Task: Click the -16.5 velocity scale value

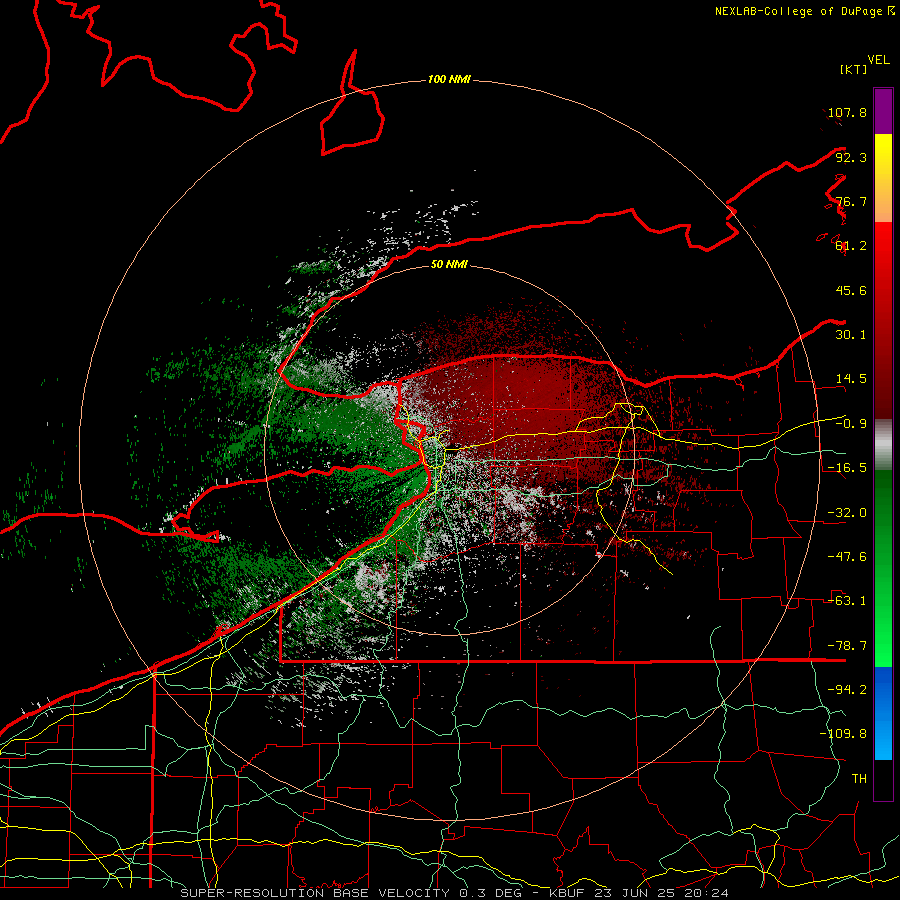Action: point(847,468)
